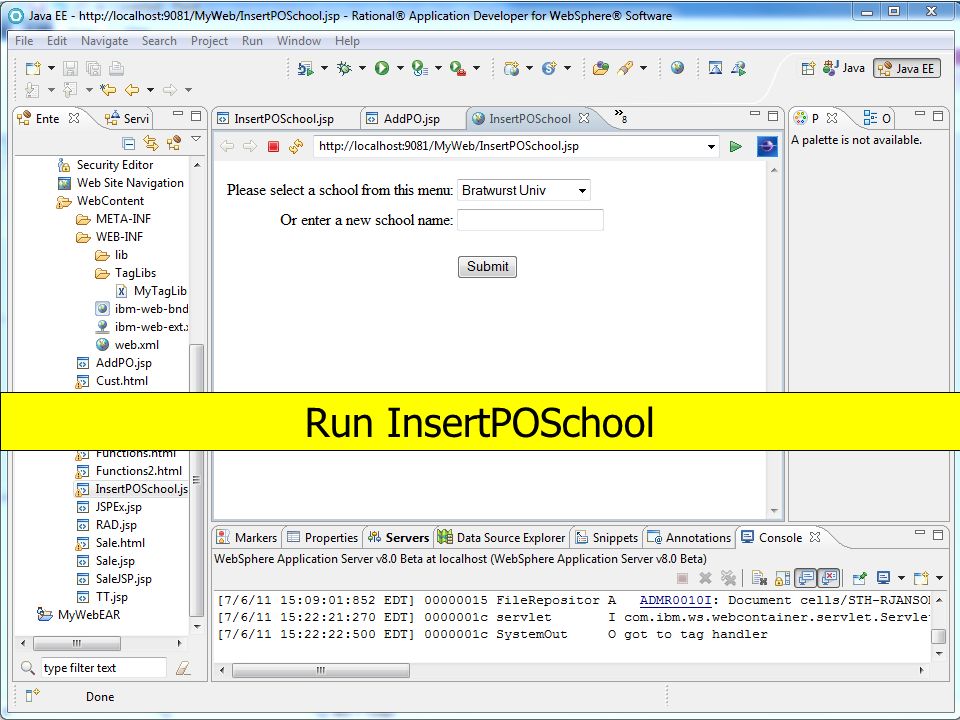Switch to Java perspective
Image resolution: width=960 pixels, height=720 pixels.
pyautogui.click(x=844, y=68)
